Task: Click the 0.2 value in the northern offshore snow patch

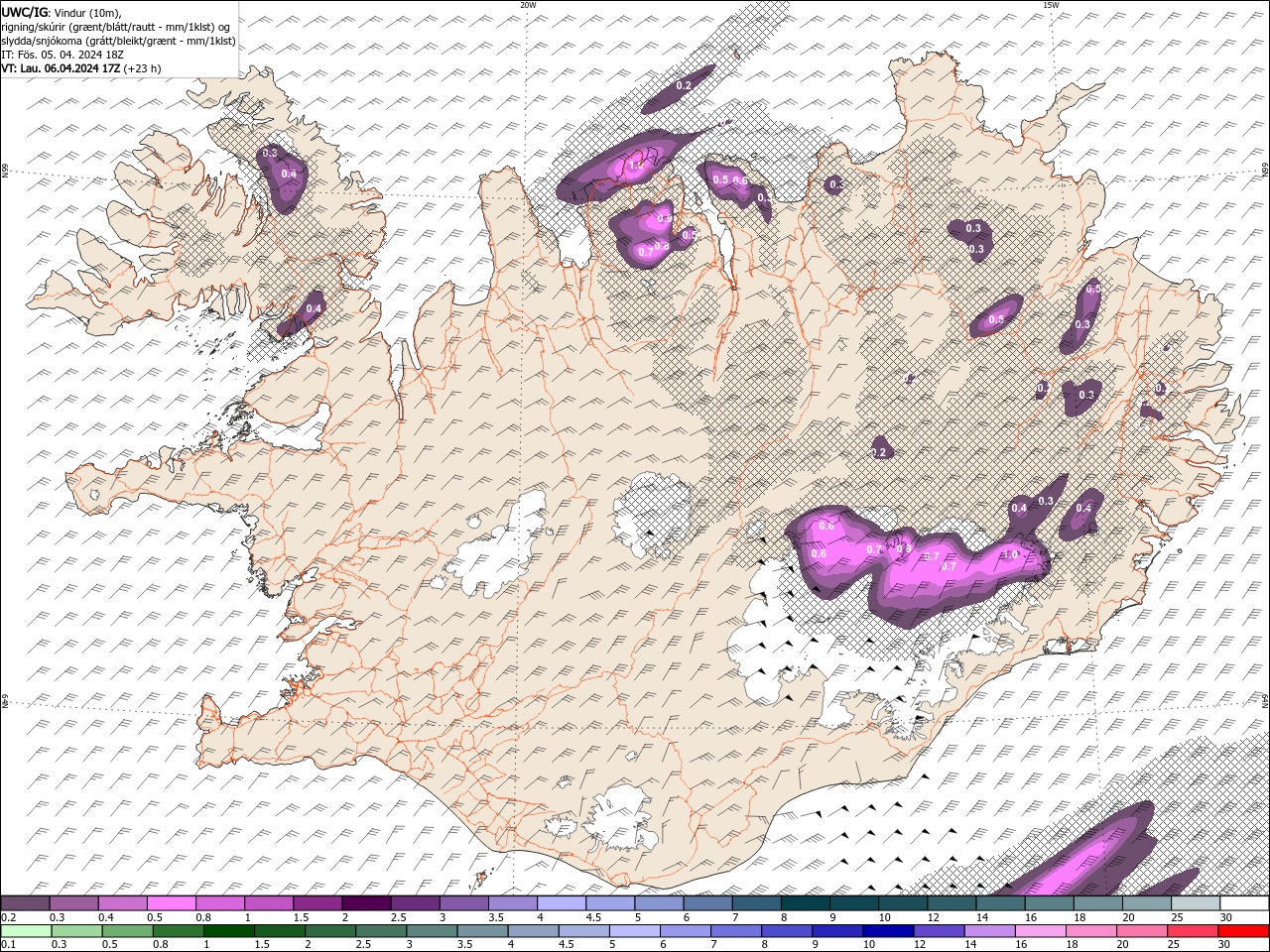Action: 683,86
